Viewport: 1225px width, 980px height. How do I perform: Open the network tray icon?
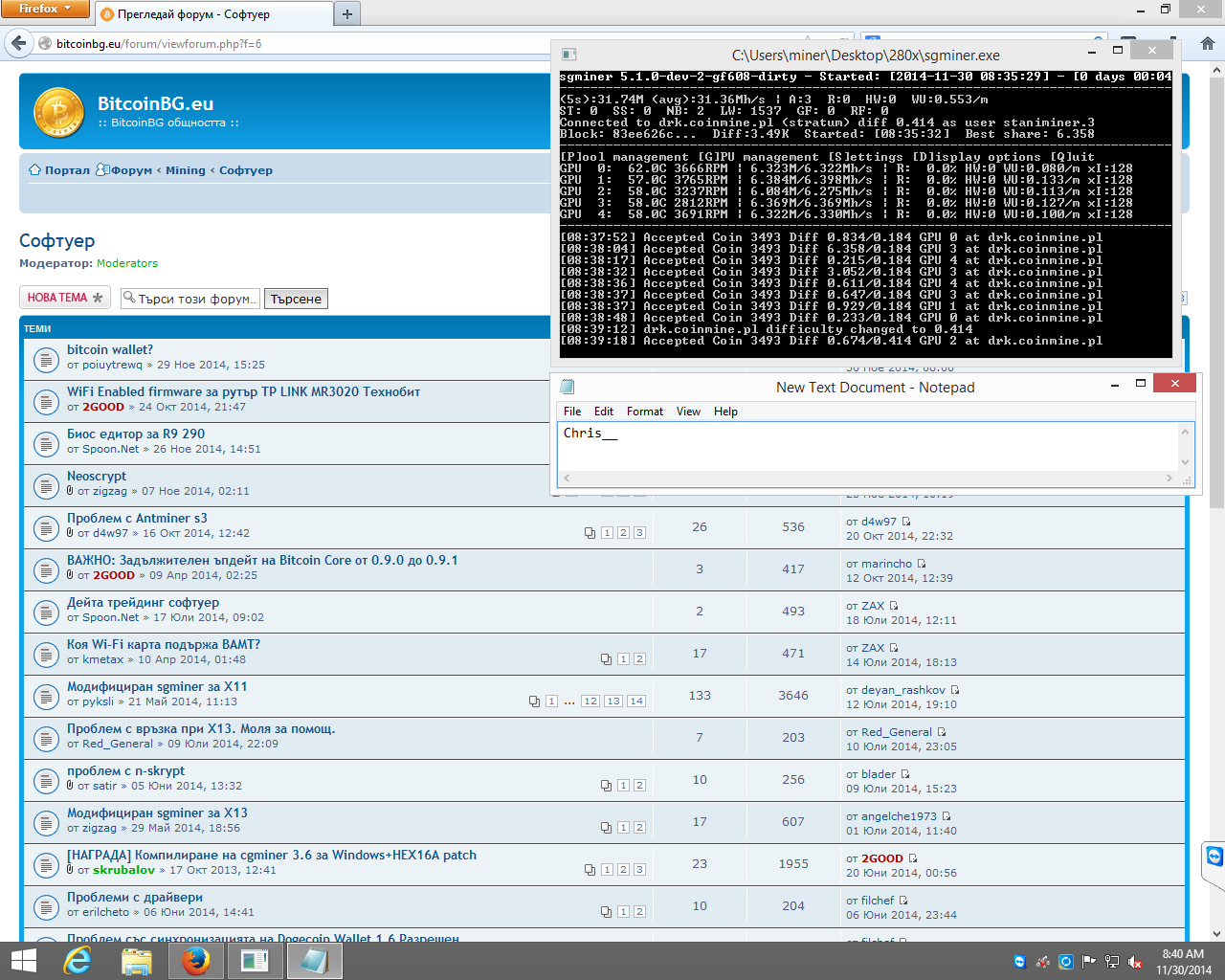tap(1112, 962)
